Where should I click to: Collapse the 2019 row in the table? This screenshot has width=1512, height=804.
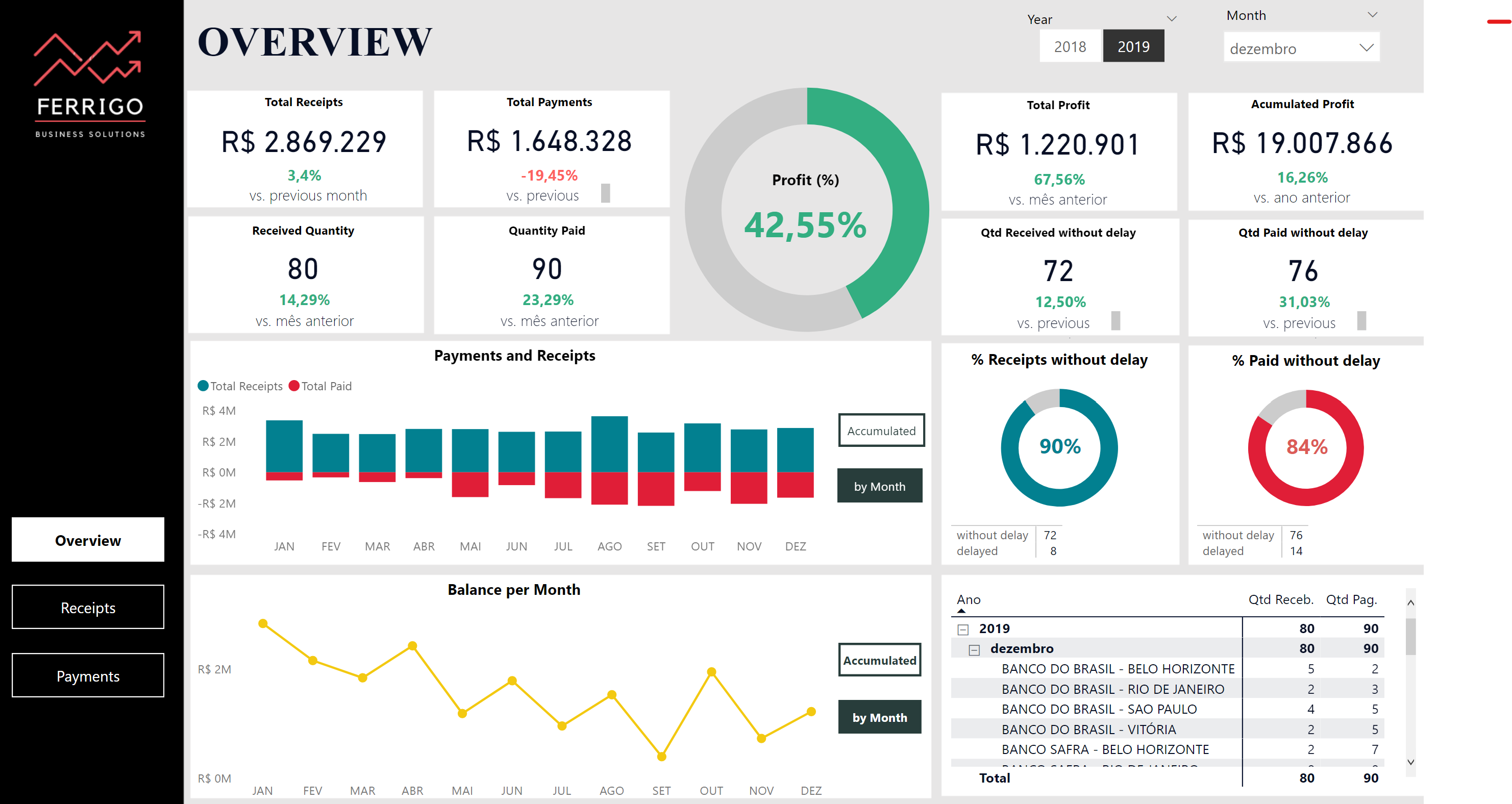coord(962,628)
